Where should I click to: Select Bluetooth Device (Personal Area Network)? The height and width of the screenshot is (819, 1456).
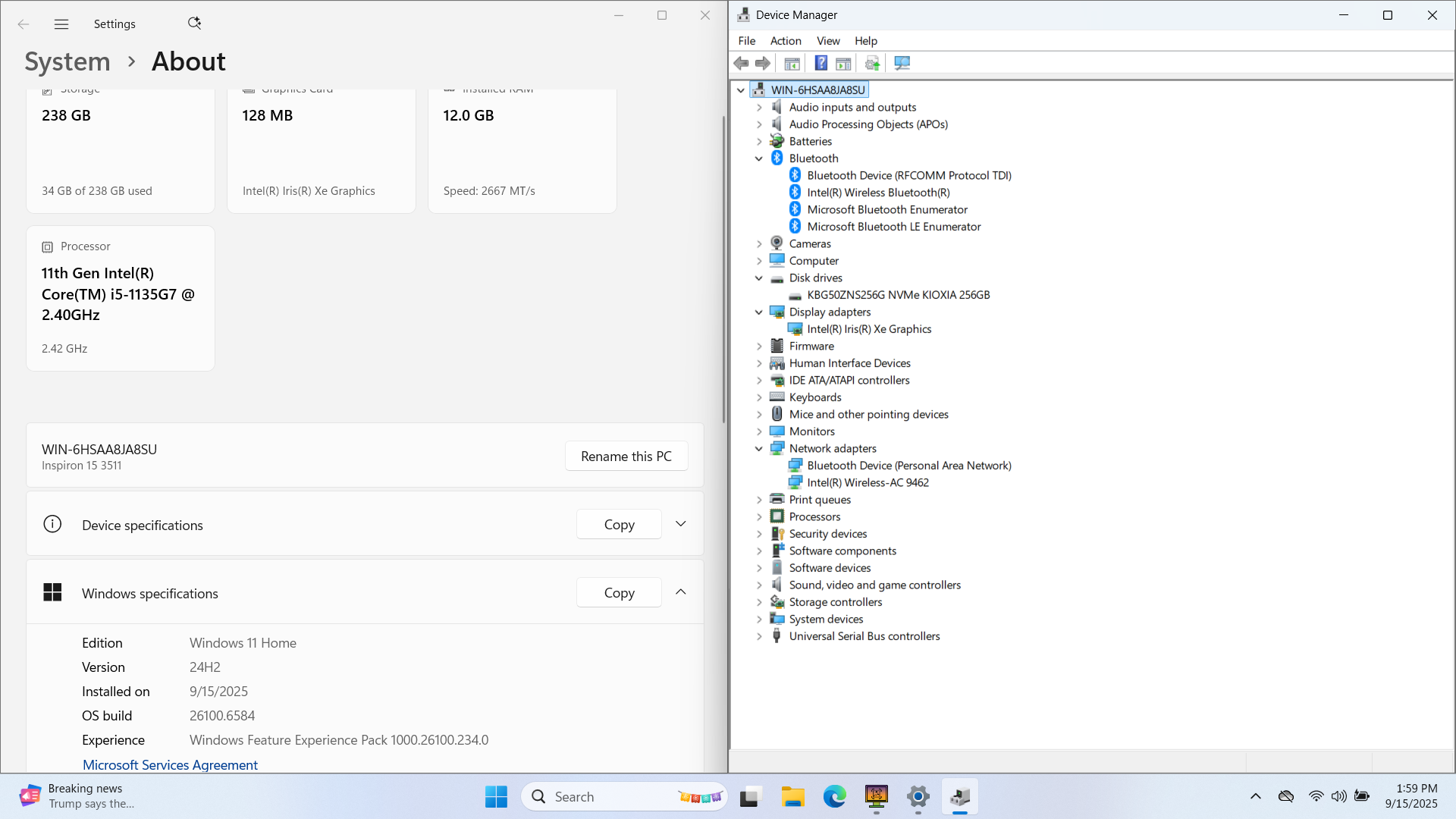tap(909, 466)
